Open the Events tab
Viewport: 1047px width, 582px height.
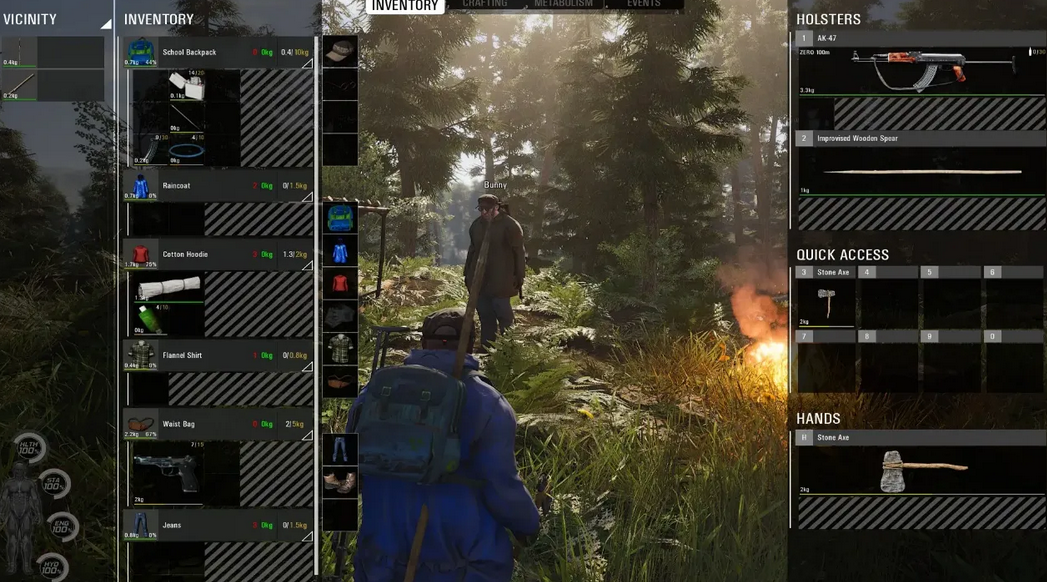(643, 4)
